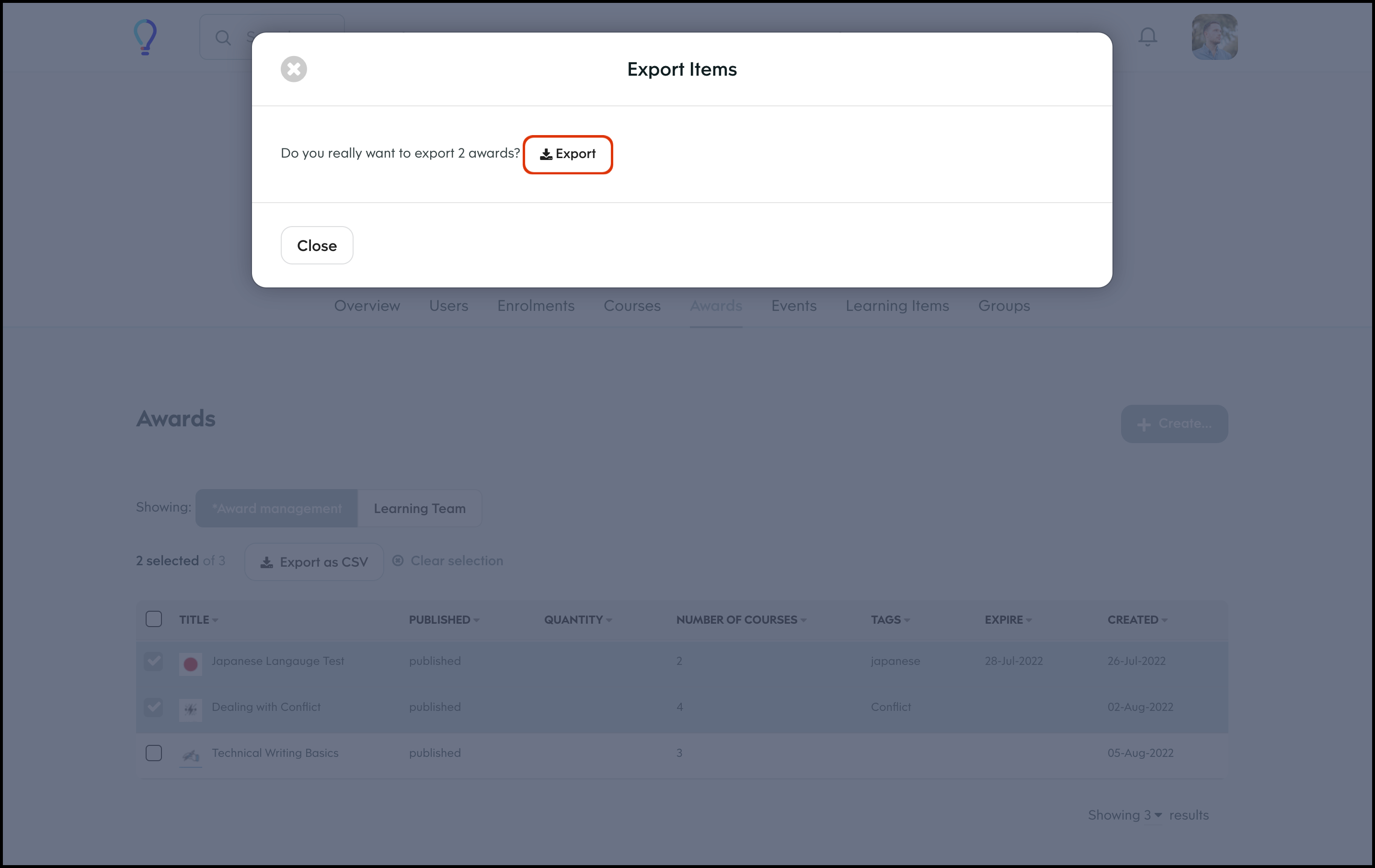
Task: Click the Japanese Language Test award icon
Action: click(x=190, y=663)
